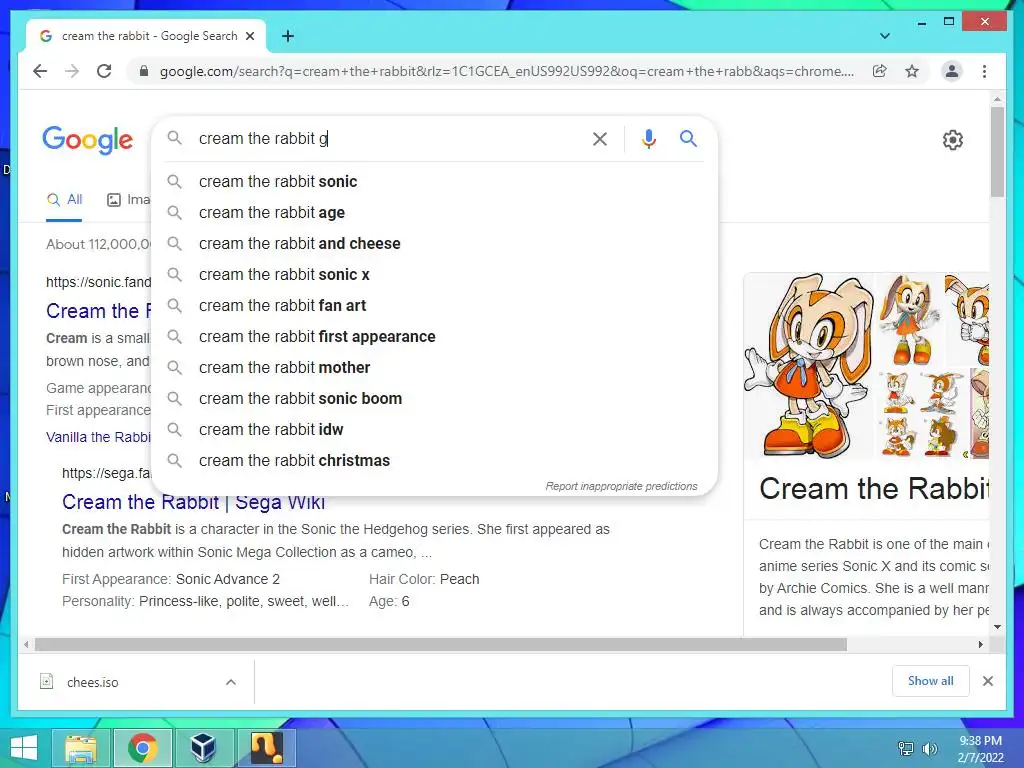Image resolution: width=1024 pixels, height=768 pixels.
Task: Select suggestion 'cream the rabbit first appearance'
Action: pyautogui.click(x=434, y=336)
